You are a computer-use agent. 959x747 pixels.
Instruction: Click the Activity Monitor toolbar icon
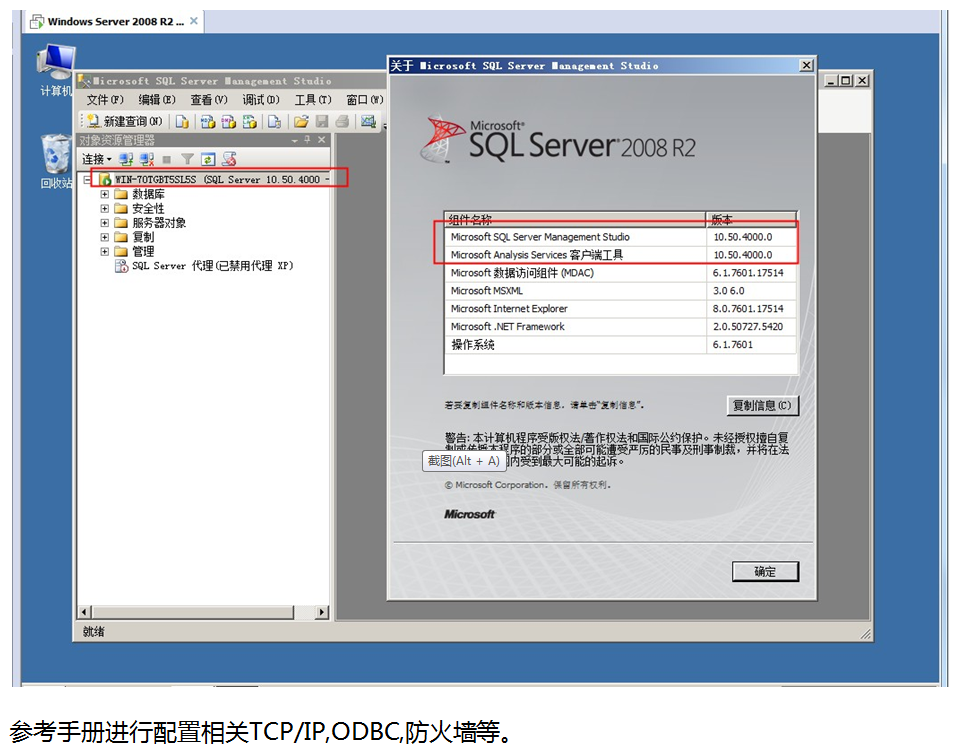pyautogui.click(x=368, y=121)
